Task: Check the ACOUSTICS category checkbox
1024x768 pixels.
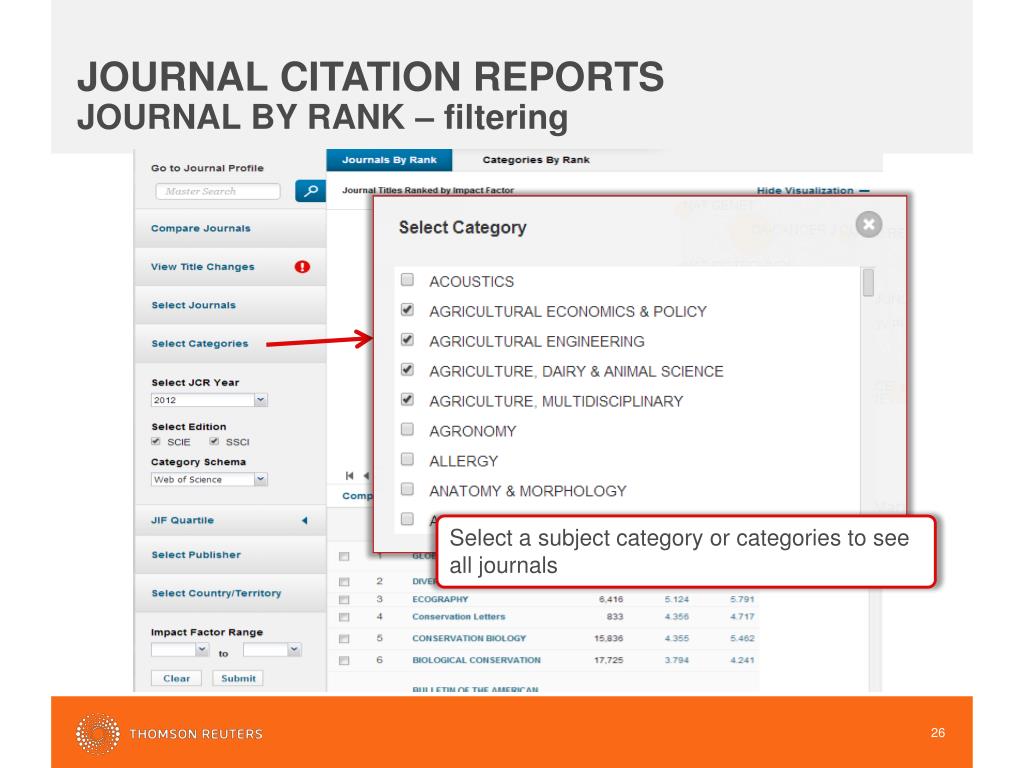Action: tap(407, 280)
